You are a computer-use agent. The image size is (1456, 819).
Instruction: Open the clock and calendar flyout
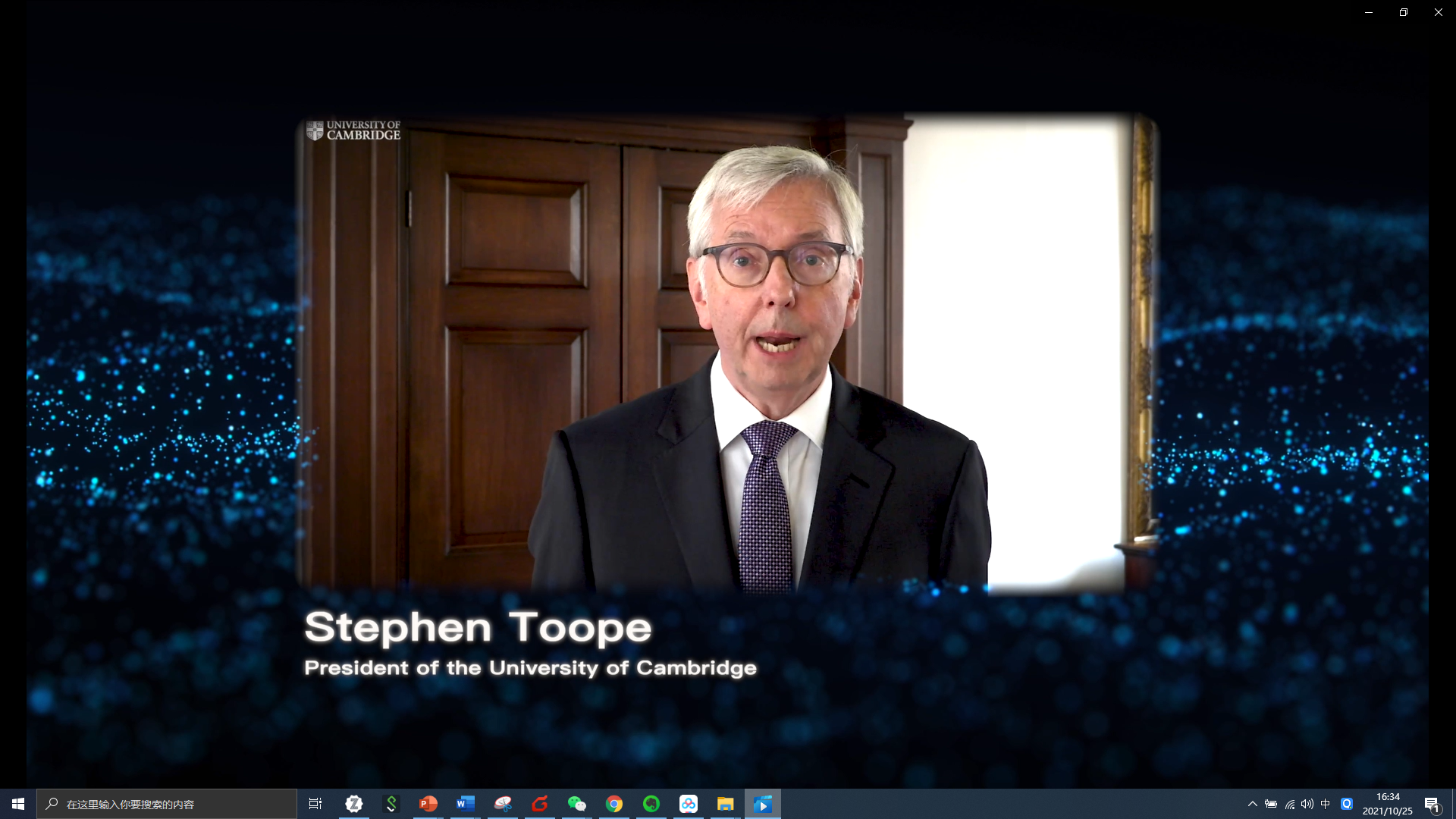[1387, 804]
